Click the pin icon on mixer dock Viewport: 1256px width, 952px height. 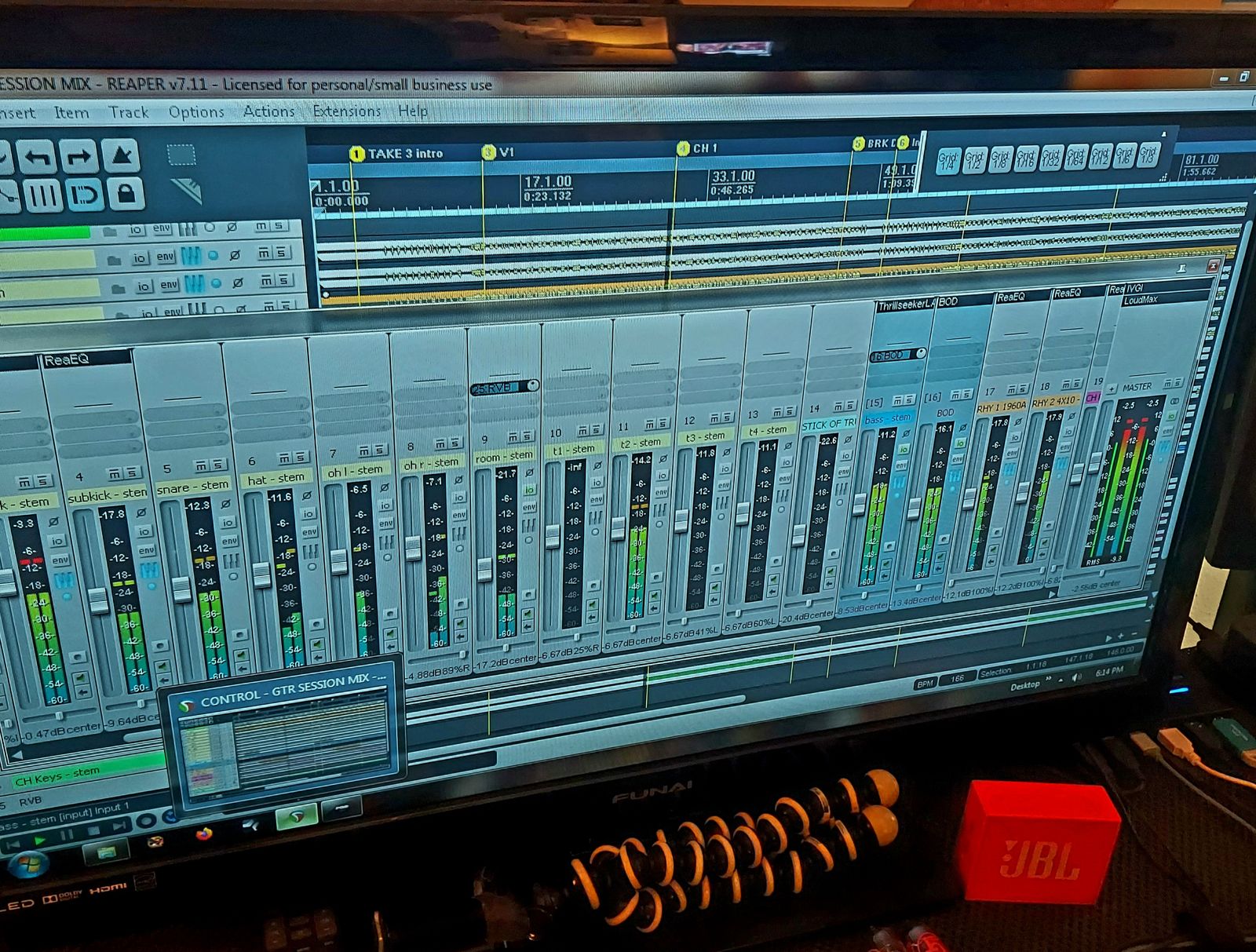click(1181, 268)
